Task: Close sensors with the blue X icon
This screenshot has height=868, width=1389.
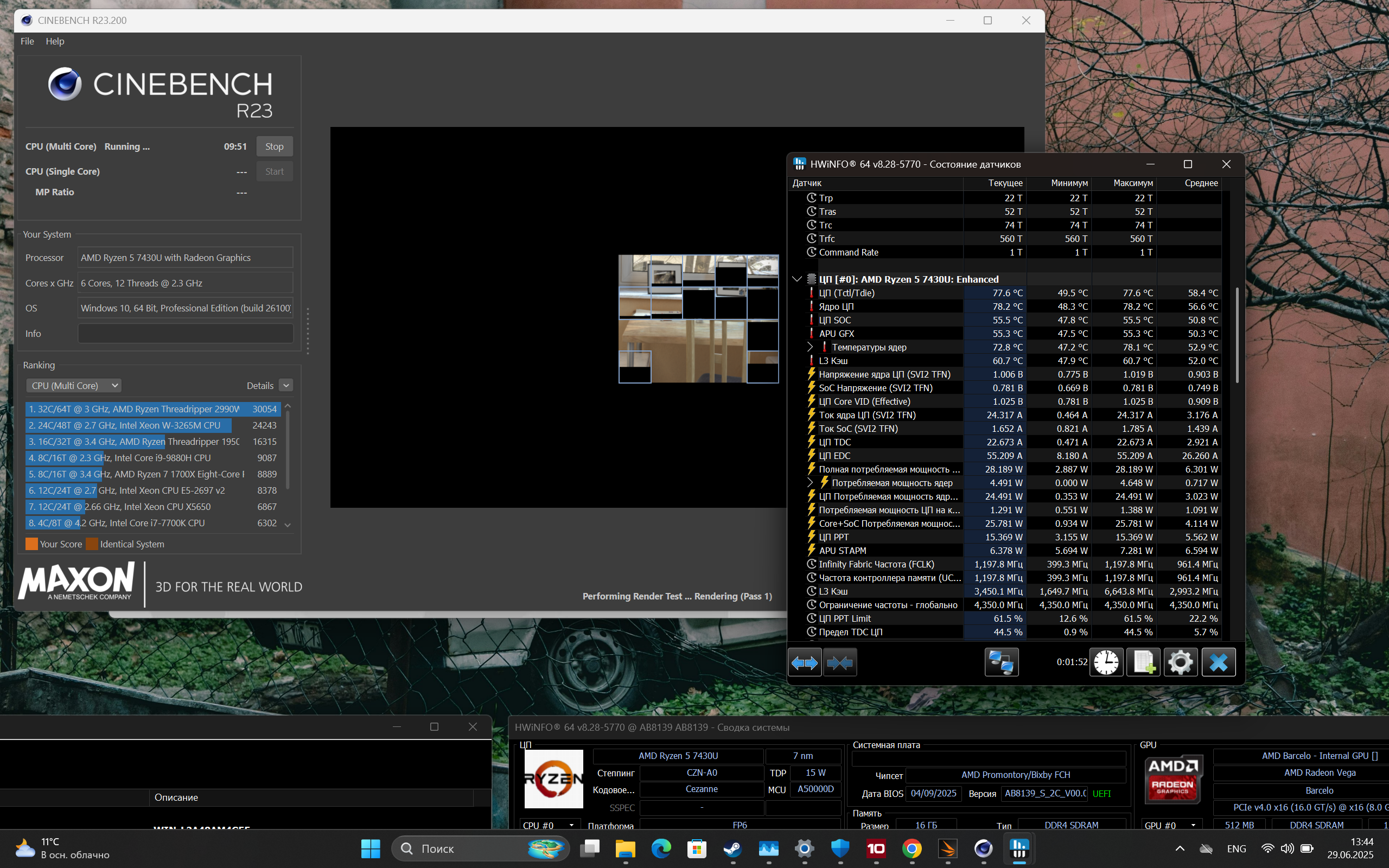Action: (1218, 663)
